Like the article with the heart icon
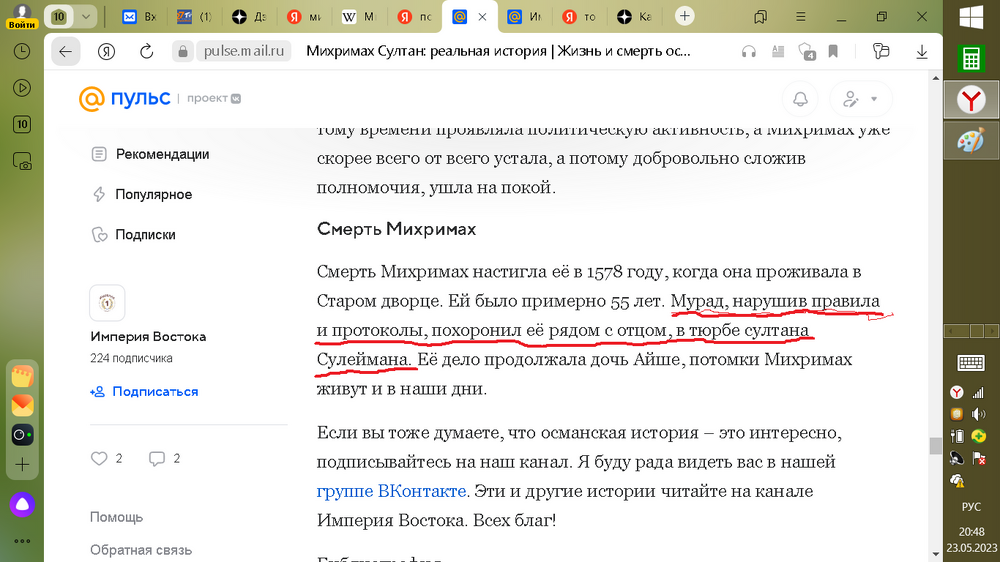1000x562 pixels. [x=99, y=458]
